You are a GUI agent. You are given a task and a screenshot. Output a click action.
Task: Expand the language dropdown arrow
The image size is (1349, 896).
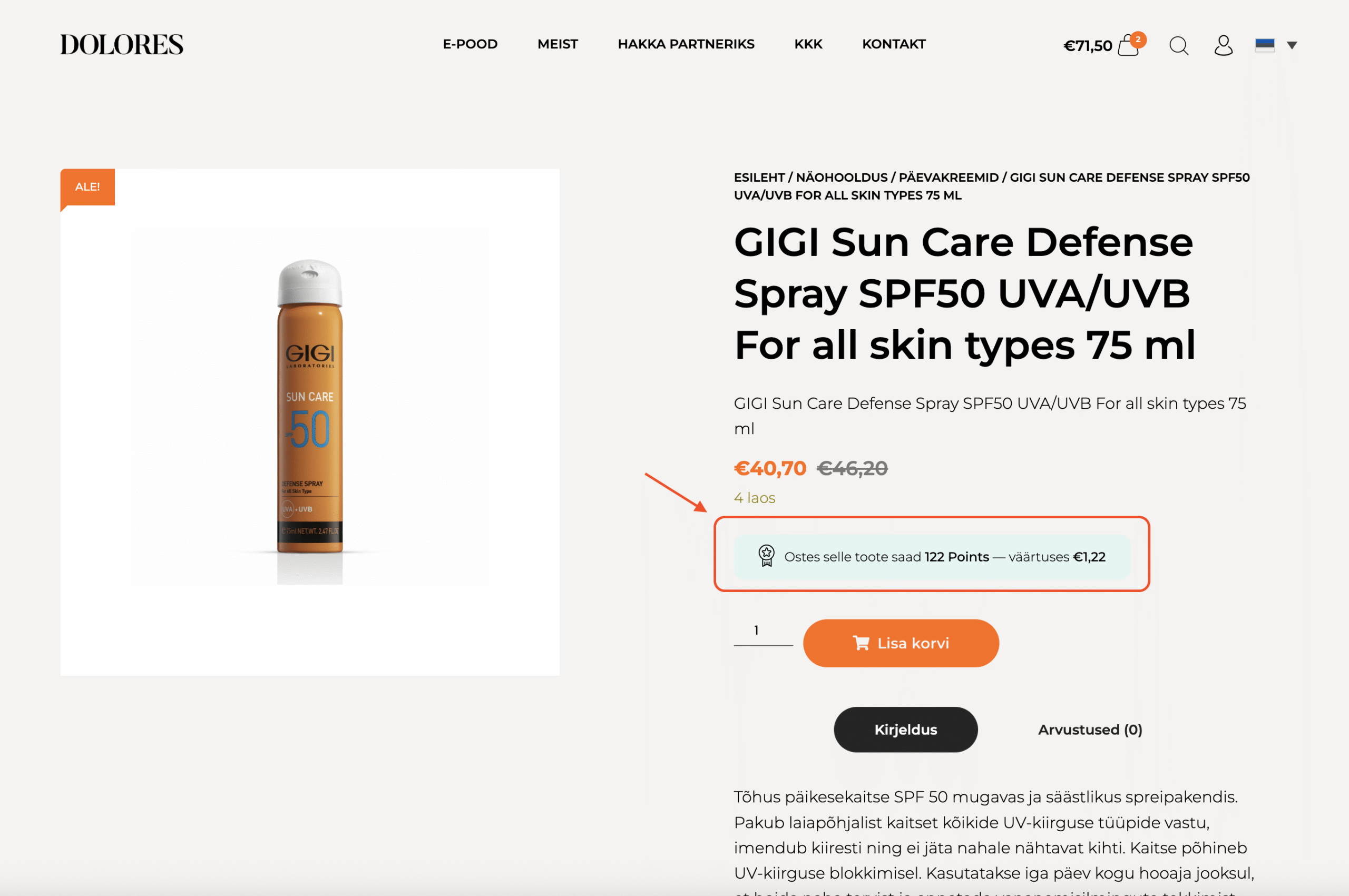click(x=1292, y=45)
